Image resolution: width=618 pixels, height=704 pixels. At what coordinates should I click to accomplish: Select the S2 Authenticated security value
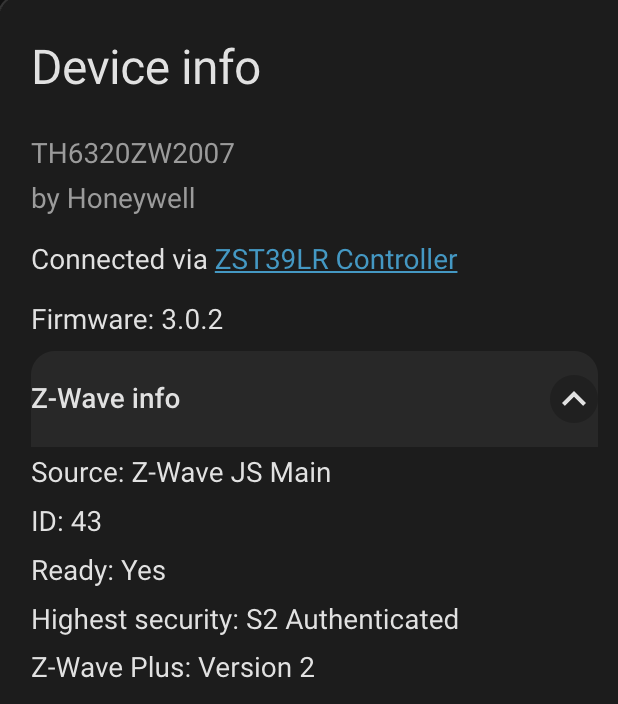pyautogui.click(x=352, y=620)
